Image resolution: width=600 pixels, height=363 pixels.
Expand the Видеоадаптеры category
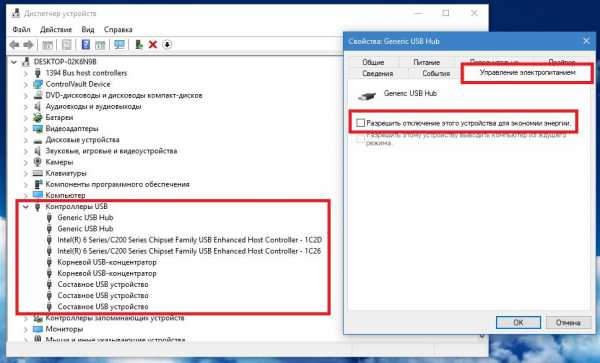(26, 129)
